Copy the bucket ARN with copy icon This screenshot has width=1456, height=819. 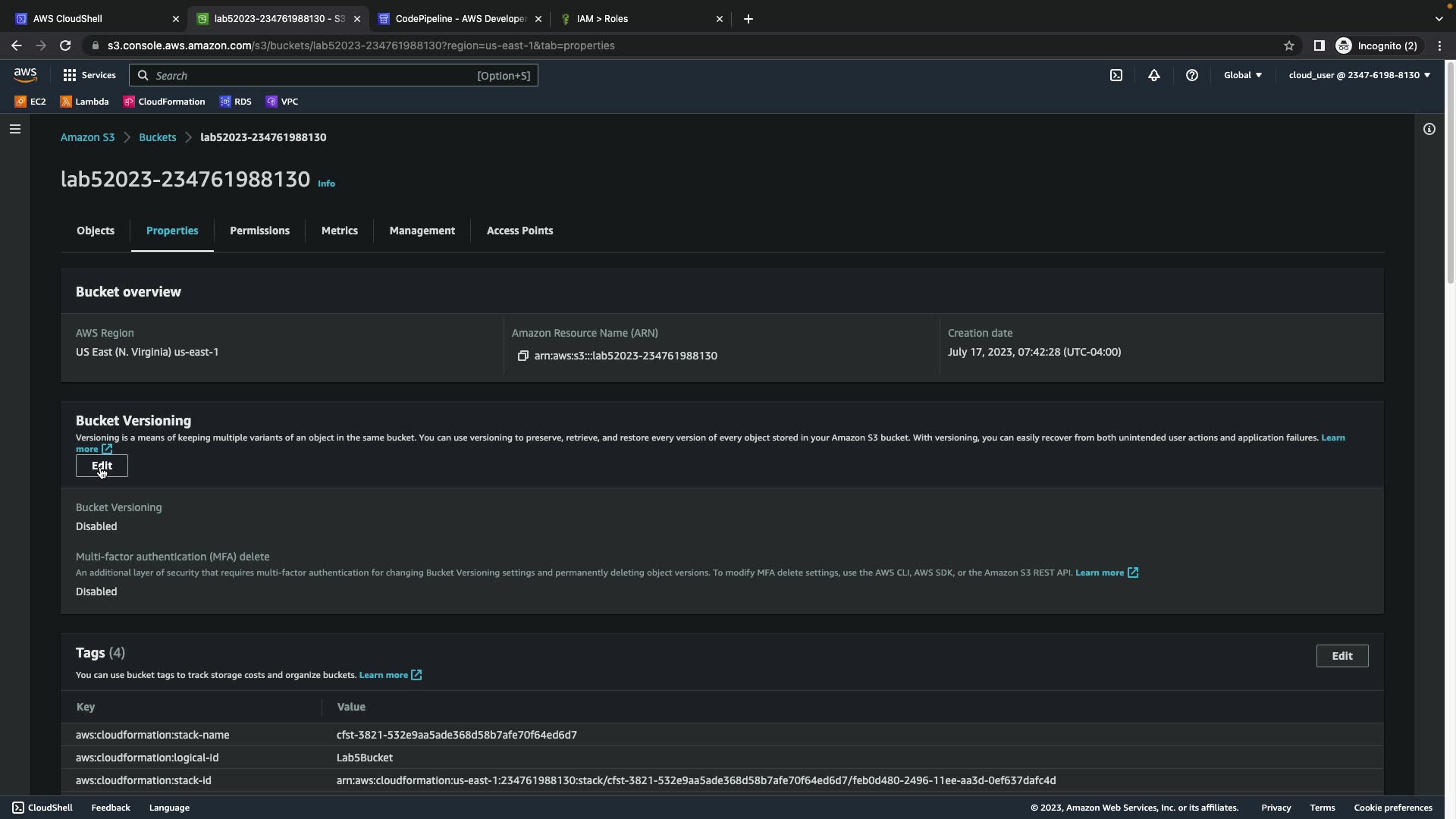(522, 356)
